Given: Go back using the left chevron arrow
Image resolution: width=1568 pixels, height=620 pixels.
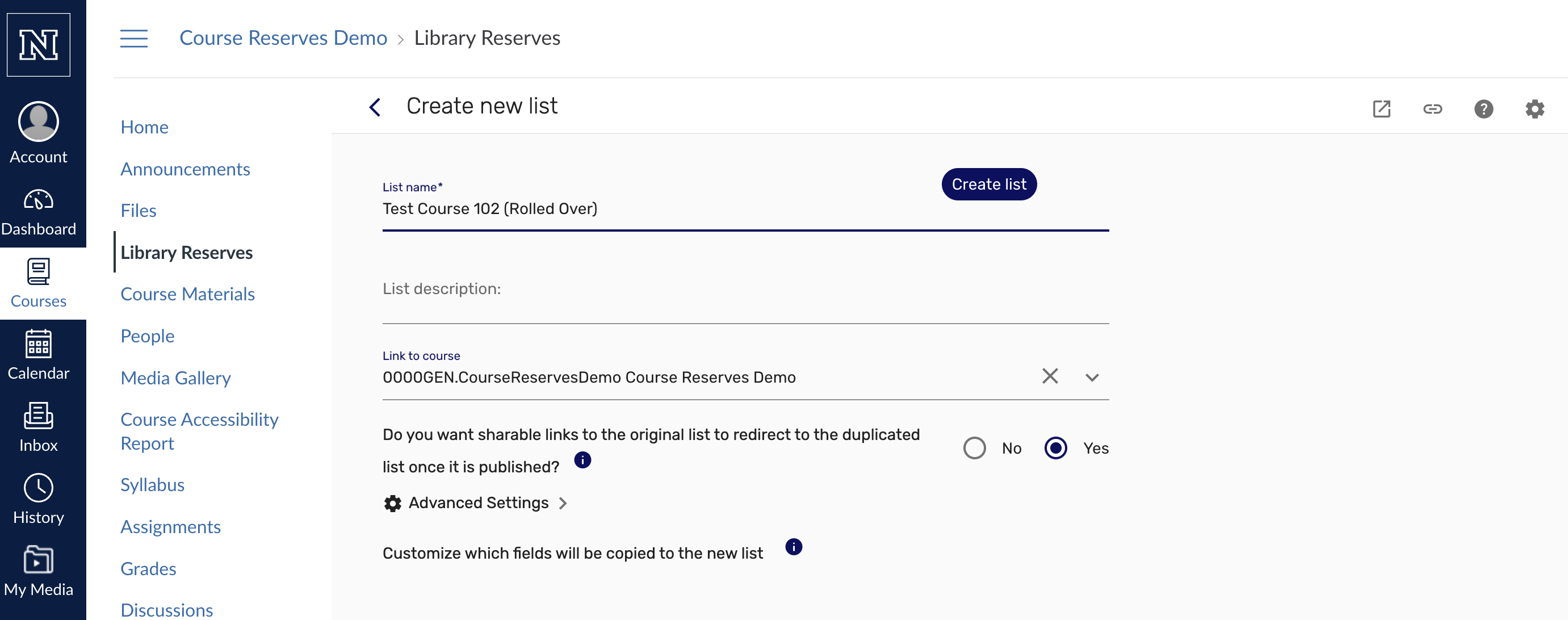Looking at the screenshot, I should (375, 107).
